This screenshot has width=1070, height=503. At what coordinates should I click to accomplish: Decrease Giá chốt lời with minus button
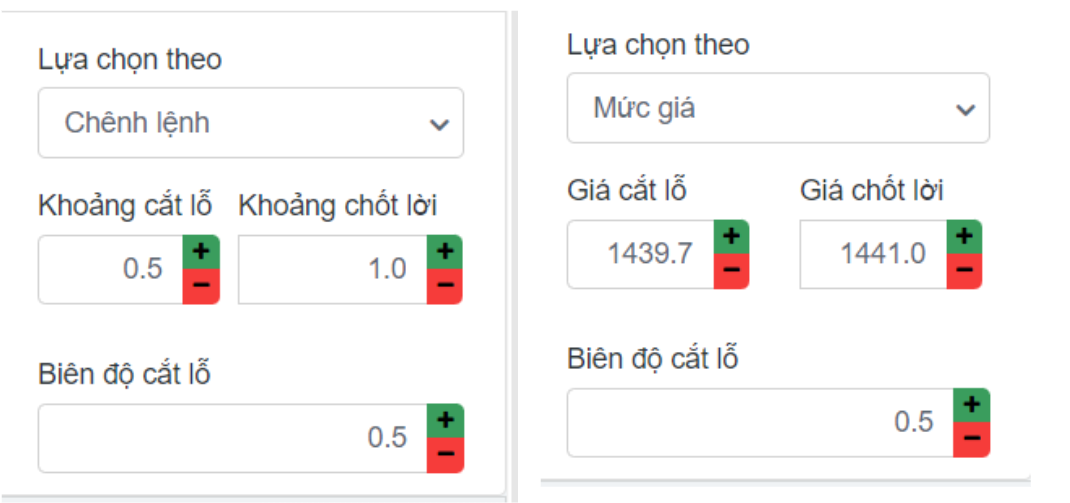click(x=964, y=271)
